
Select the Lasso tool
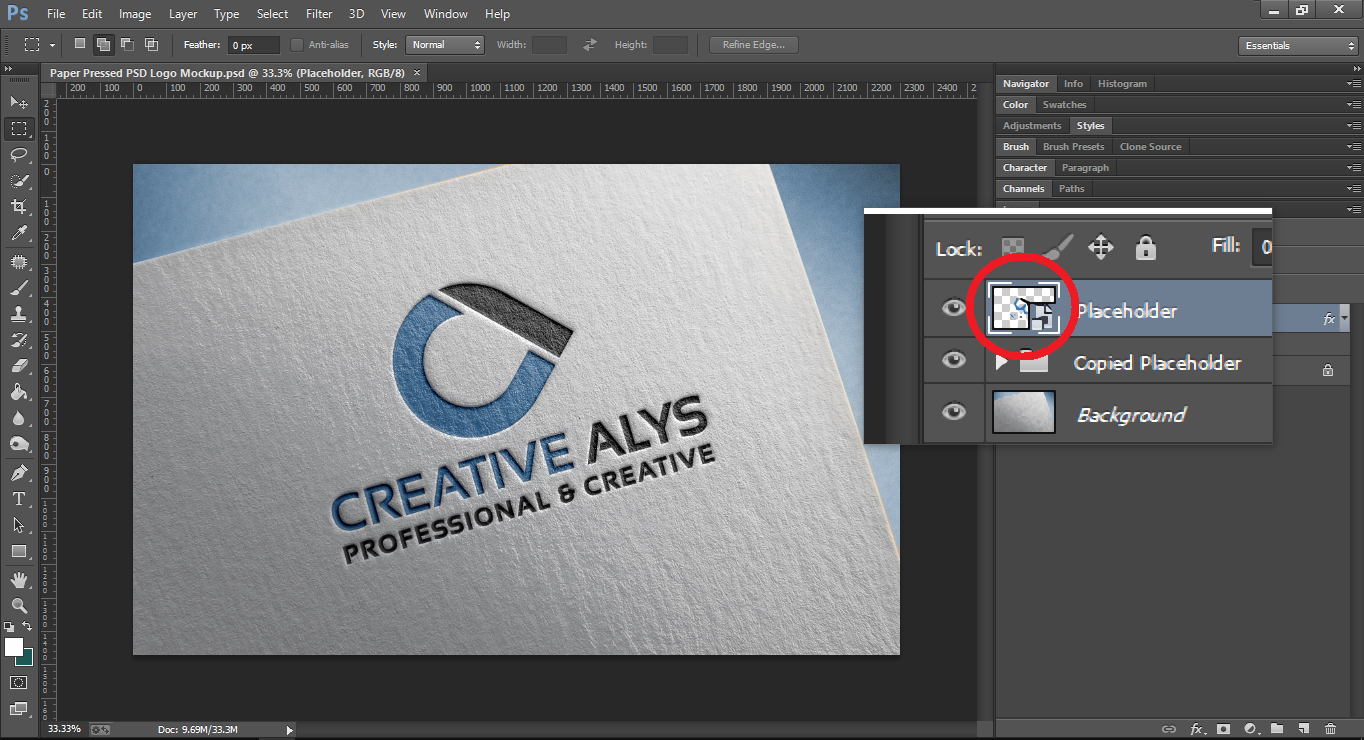[x=18, y=154]
